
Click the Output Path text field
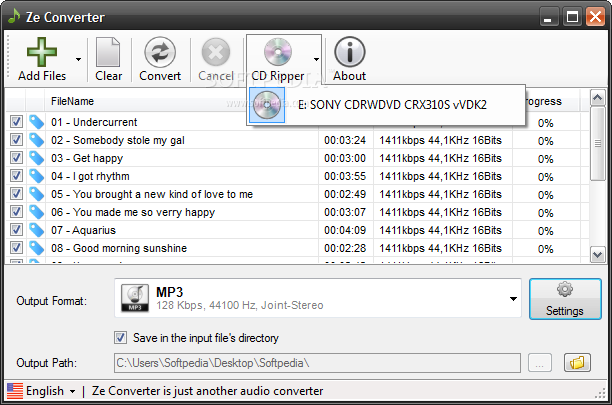pyautogui.click(x=317, y=363)
